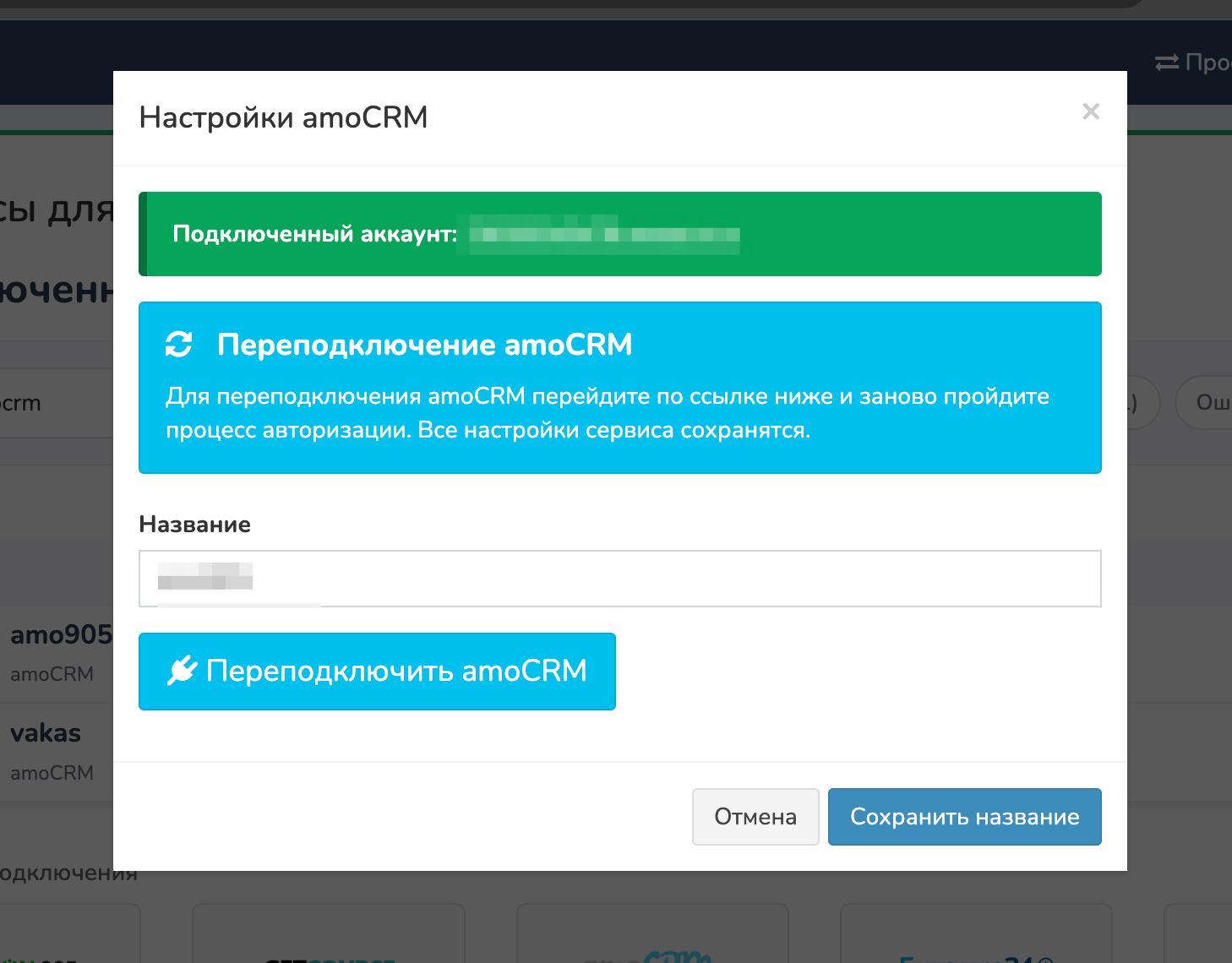Screen dimensions: 1232x963
Task: Close the amoCRM settings dialog with X
Action: [1091, 112]
